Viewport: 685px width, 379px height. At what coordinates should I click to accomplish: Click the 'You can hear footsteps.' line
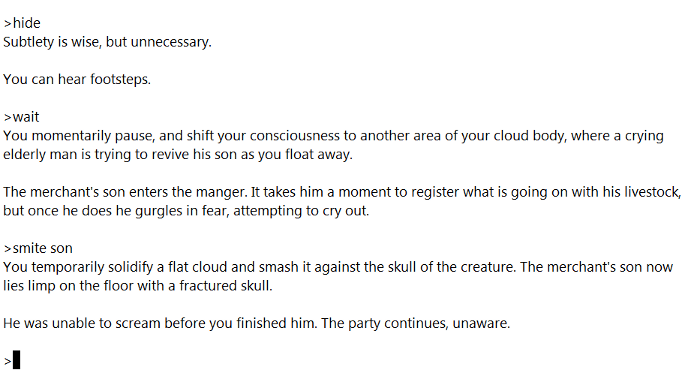[x=77, y=79]
